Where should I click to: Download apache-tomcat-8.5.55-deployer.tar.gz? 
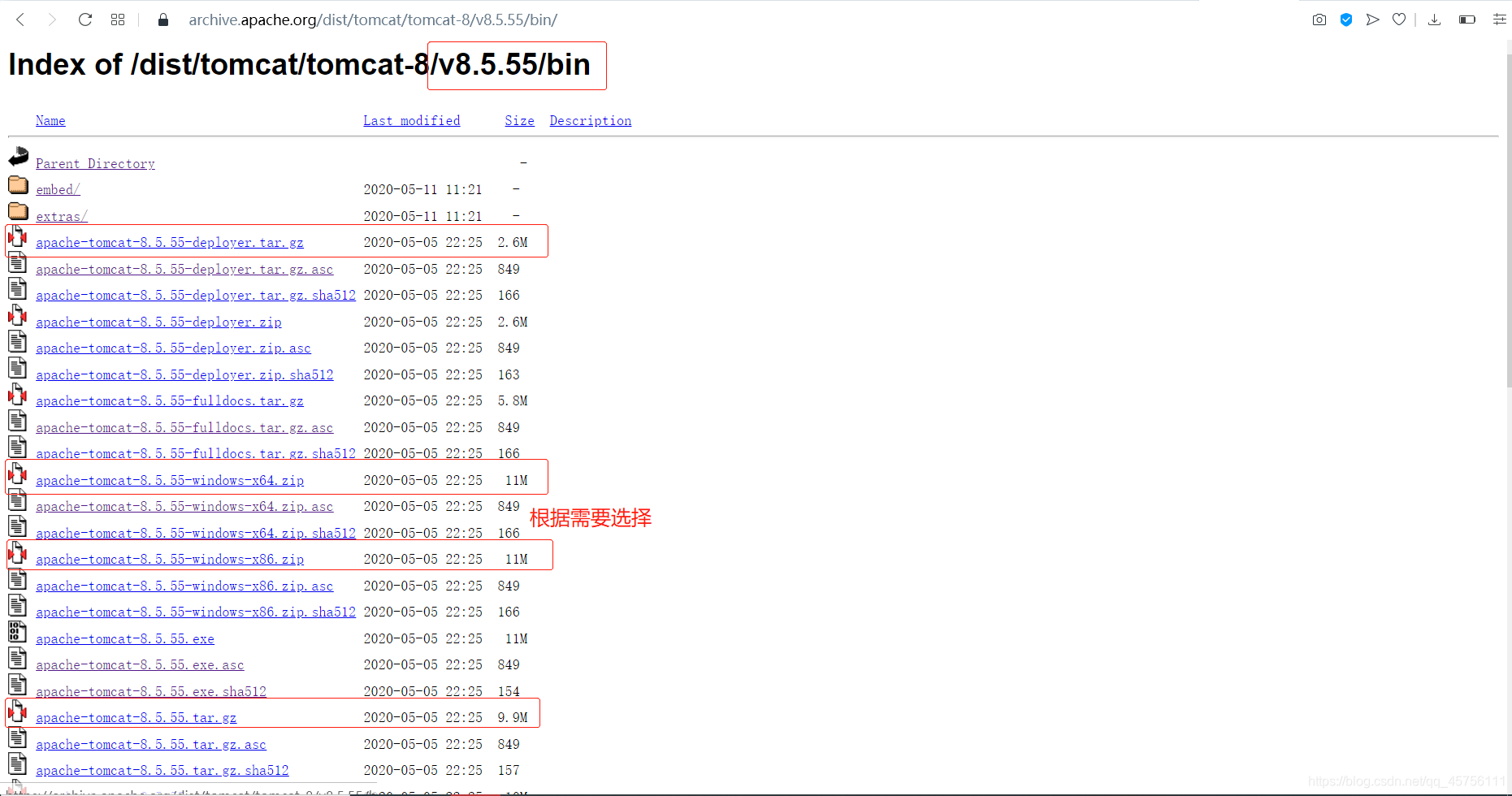pos(170,243)
